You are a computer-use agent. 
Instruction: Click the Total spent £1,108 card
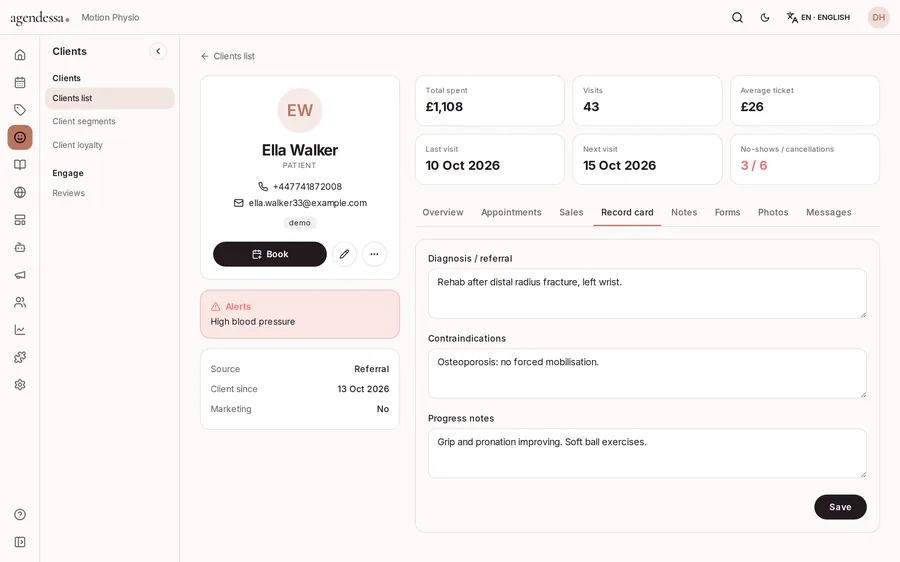point(490,100)
